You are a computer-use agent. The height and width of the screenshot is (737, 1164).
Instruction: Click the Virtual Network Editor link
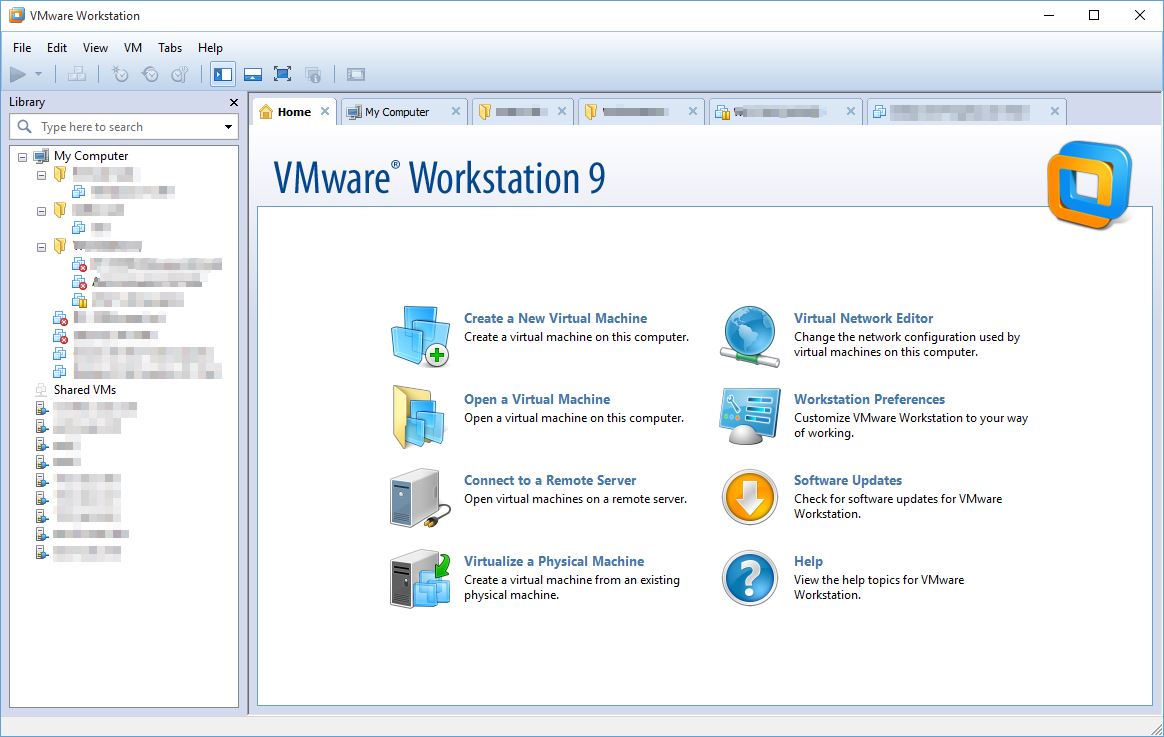[863, 318]
